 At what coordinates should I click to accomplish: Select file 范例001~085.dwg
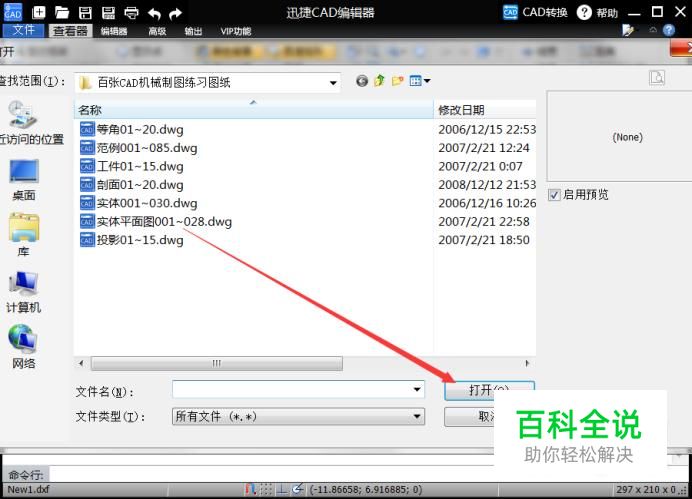(x=139, y=148)
